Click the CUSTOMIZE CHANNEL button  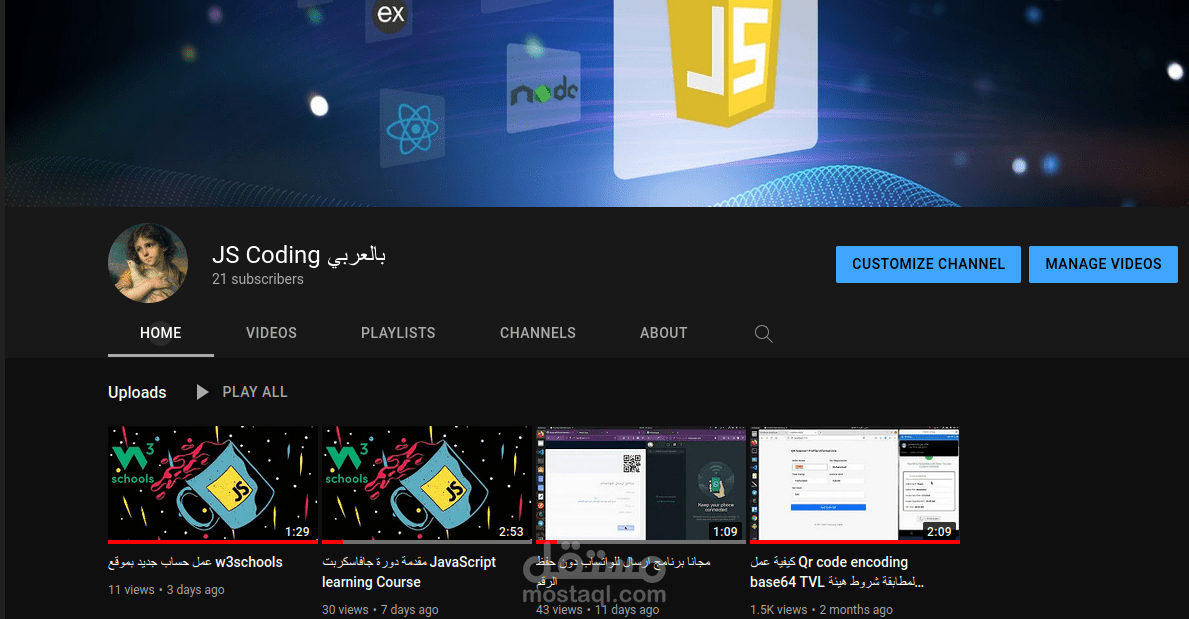tap(928, 264)
